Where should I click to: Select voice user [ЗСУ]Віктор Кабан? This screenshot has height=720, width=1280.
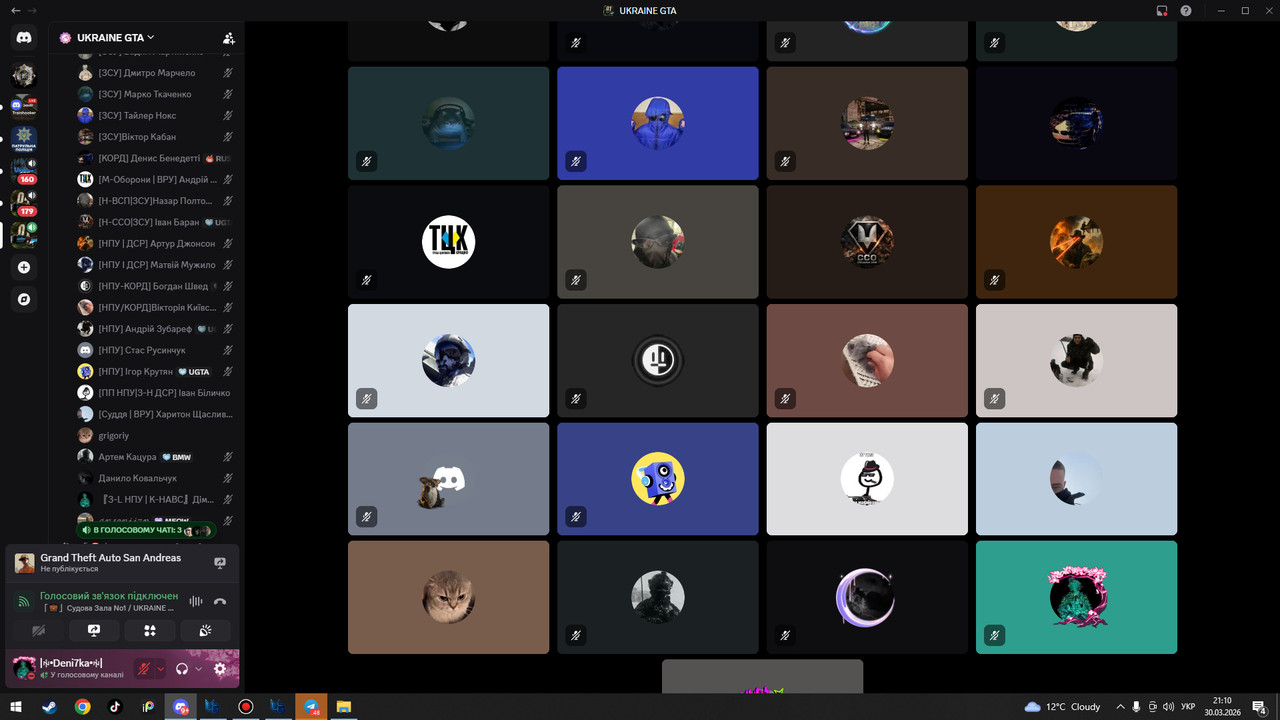(x=155, y=137)
